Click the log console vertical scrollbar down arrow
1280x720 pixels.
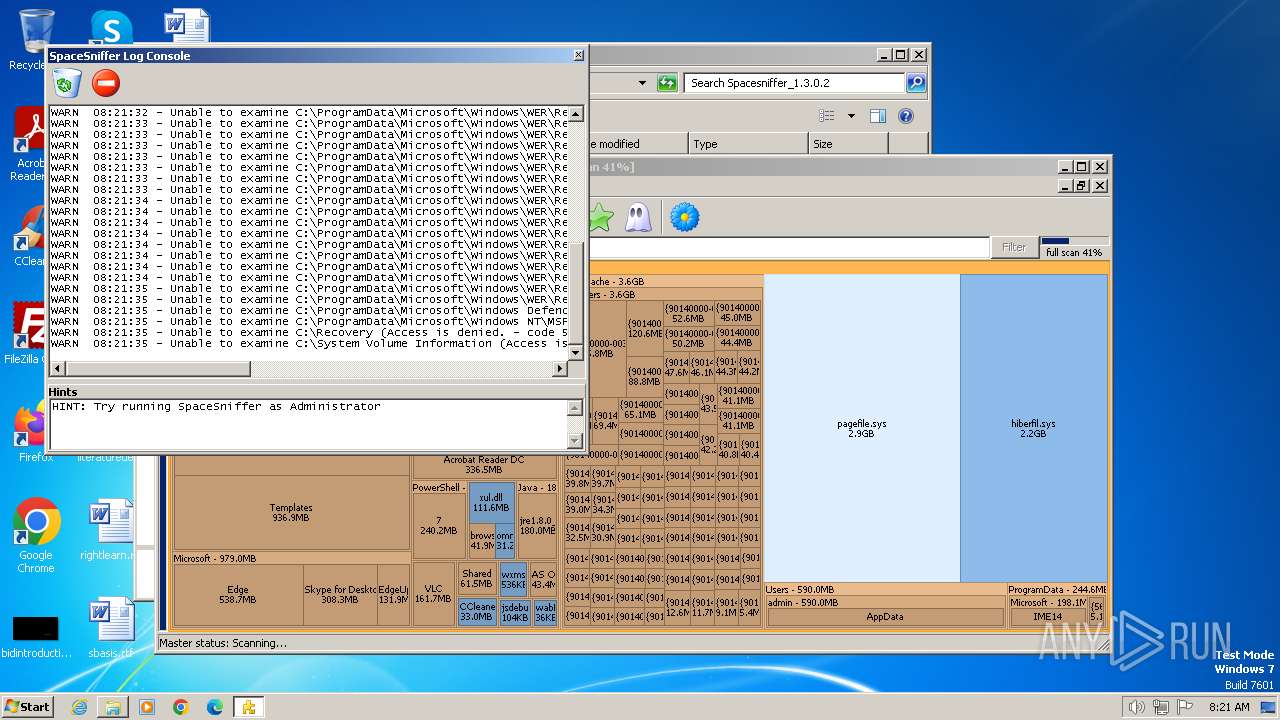coord(576,353)
